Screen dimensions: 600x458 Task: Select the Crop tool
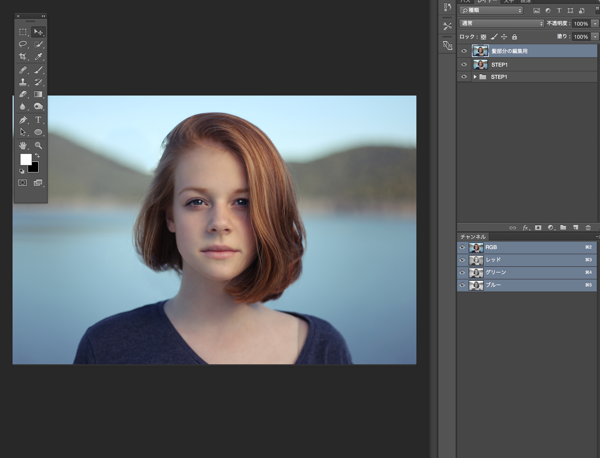point(23,57)
